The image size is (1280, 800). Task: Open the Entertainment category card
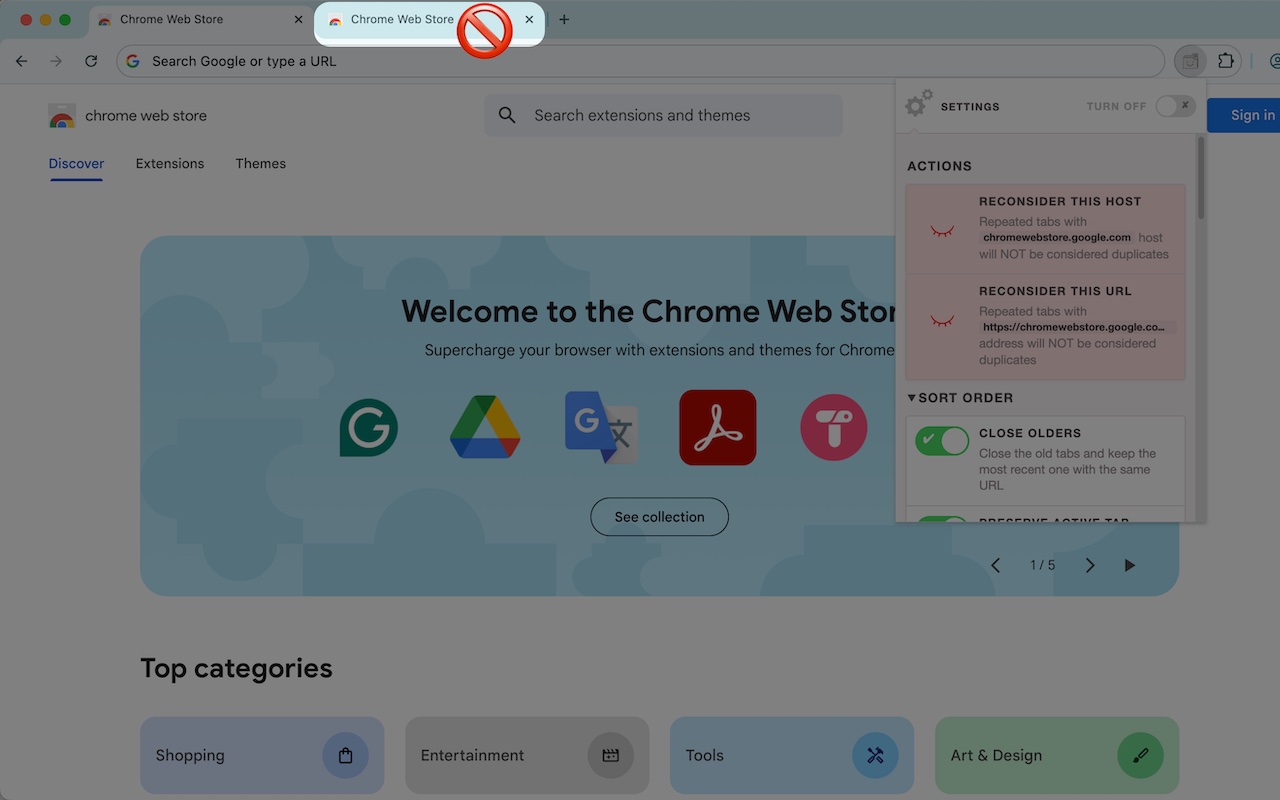[527, 755]
